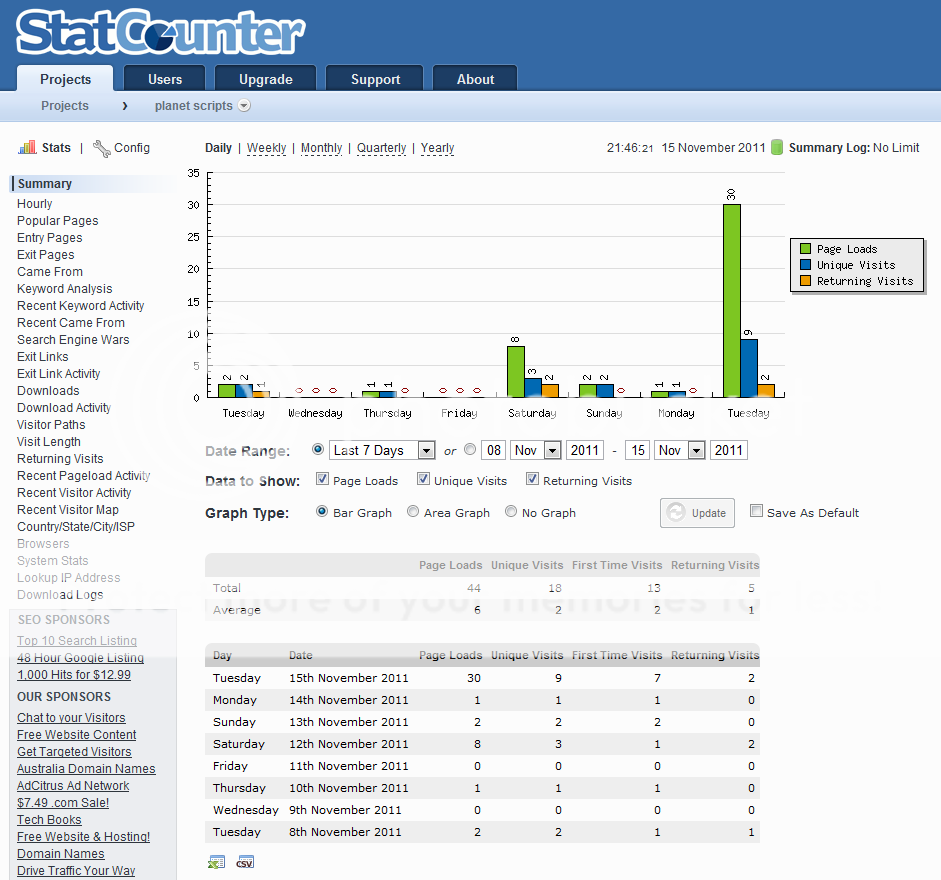
Task: Open Exit Pages in the sidebar
Action: point(46,255)
